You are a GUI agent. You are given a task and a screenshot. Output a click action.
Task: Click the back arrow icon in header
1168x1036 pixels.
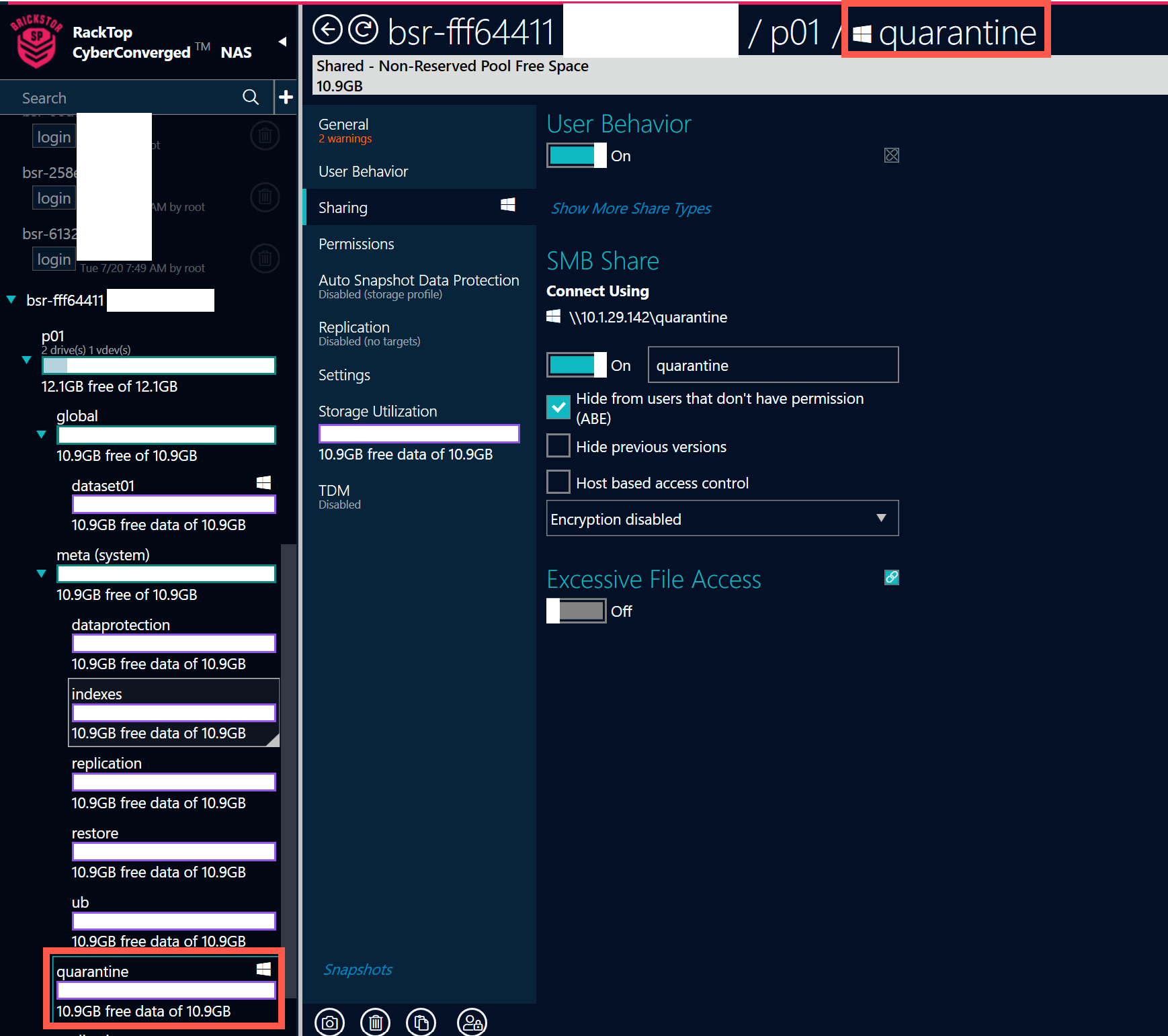point(328,30)
